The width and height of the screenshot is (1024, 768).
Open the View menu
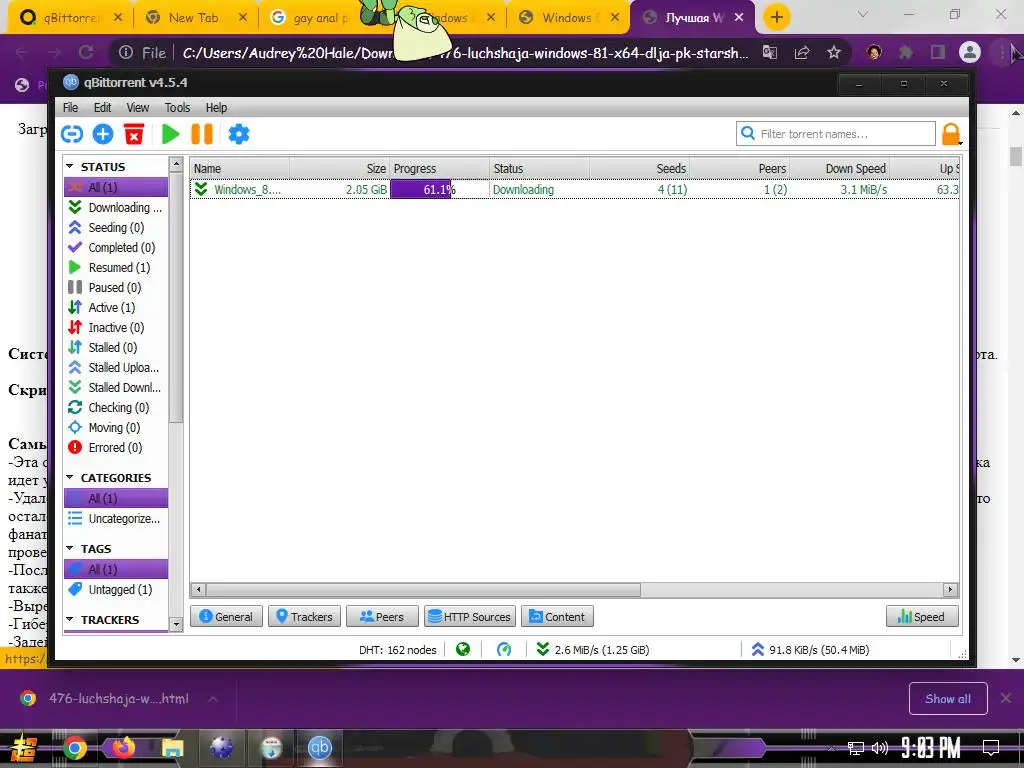point(137,108)
